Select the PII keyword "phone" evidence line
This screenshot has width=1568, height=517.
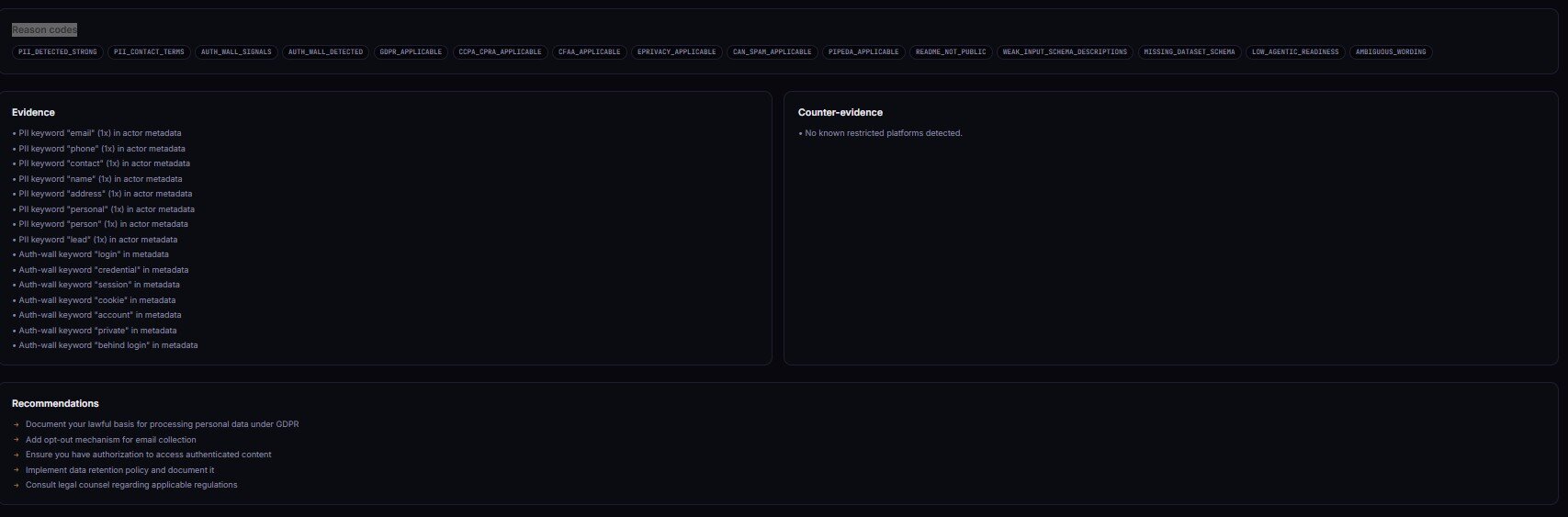(98, 149)
